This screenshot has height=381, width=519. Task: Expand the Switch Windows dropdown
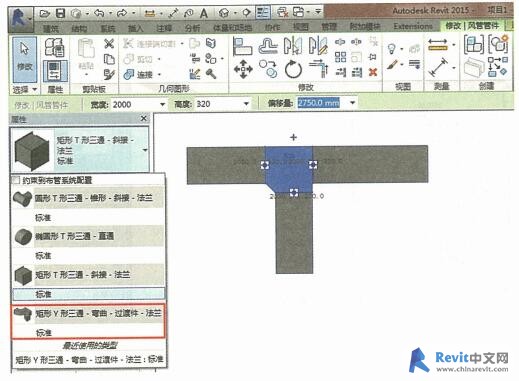point(309,13)
